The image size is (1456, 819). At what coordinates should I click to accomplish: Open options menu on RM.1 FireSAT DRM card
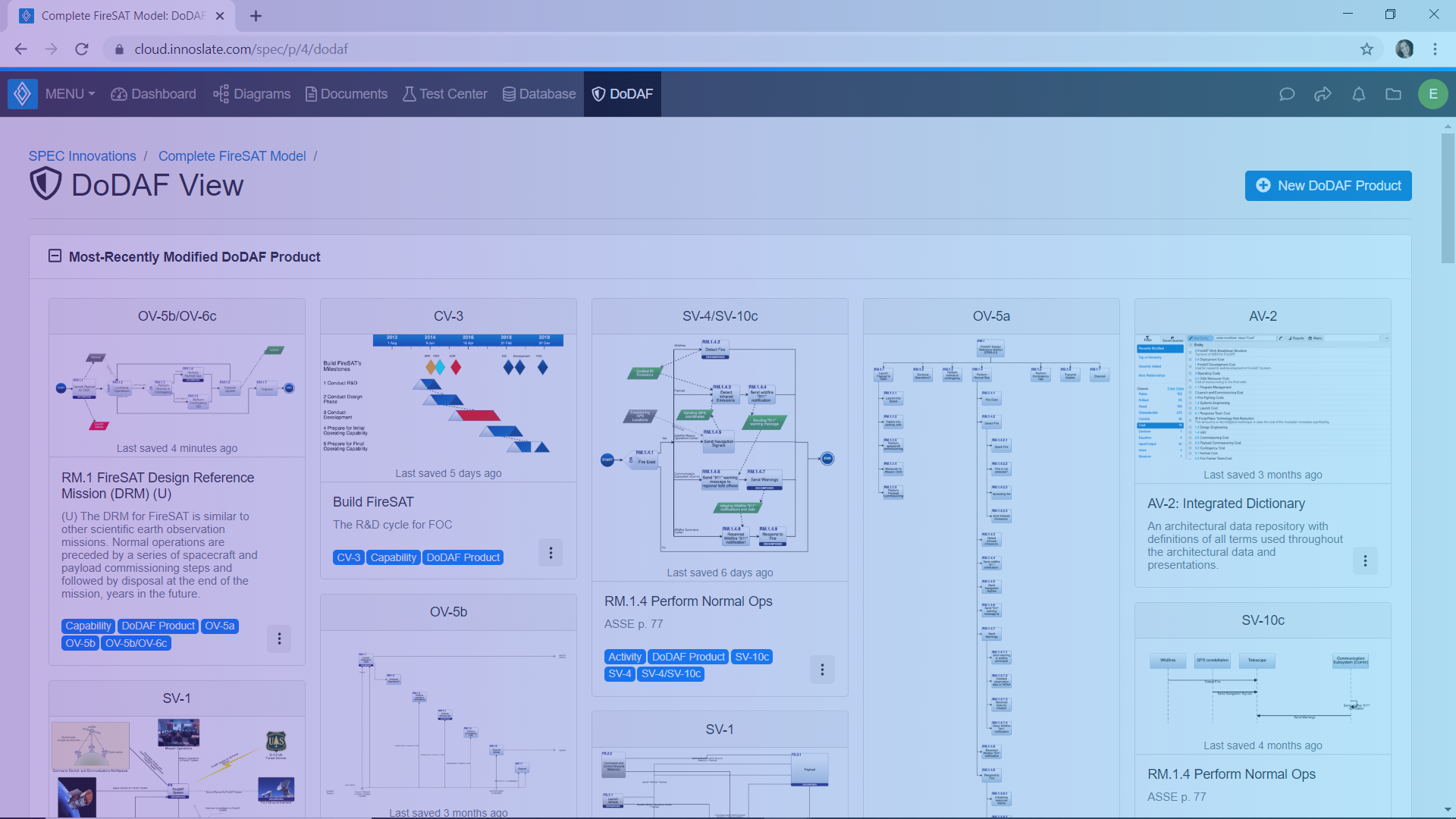(279, 639)
